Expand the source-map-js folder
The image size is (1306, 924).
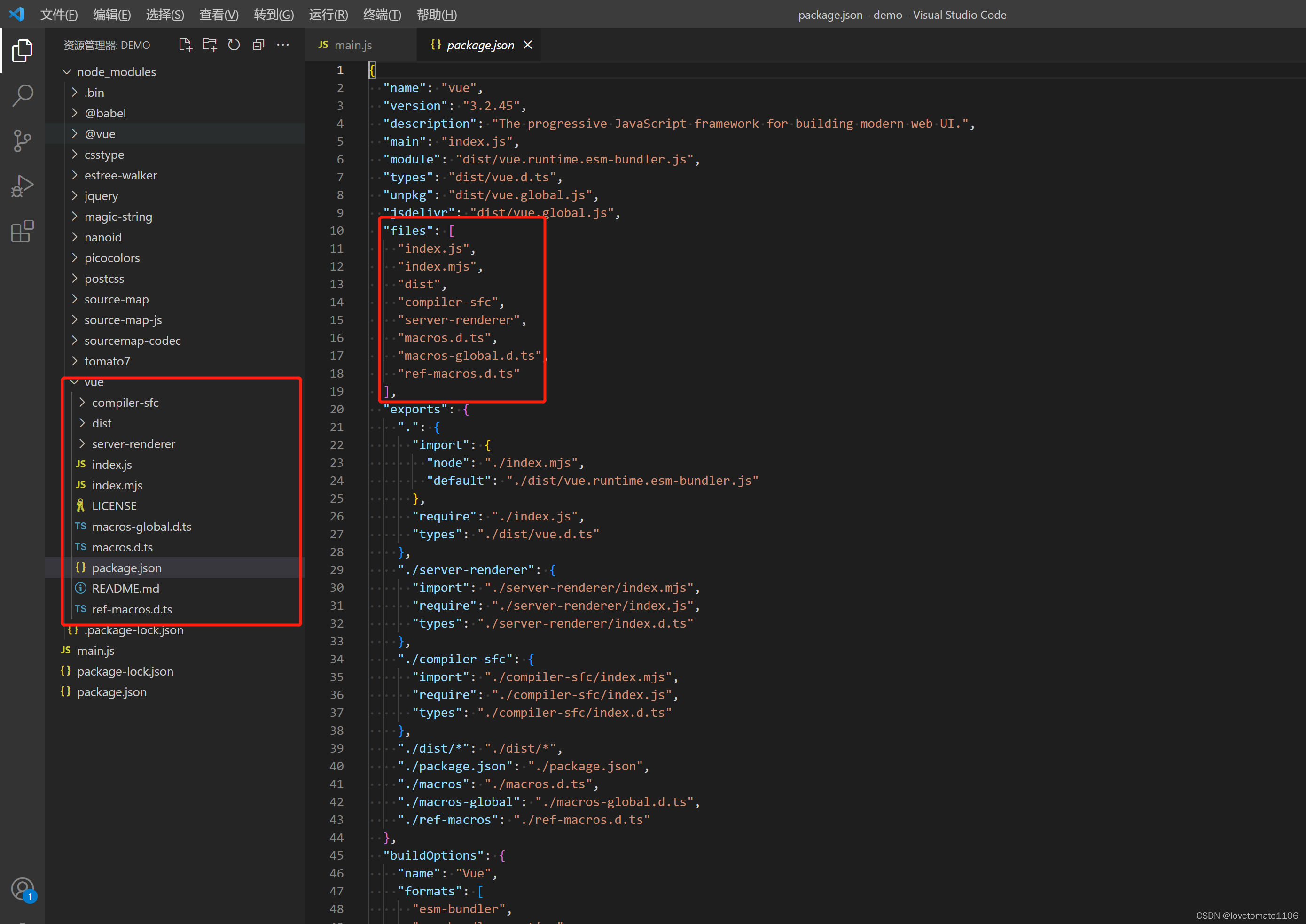pyautogui.click(x=175, y=320)
